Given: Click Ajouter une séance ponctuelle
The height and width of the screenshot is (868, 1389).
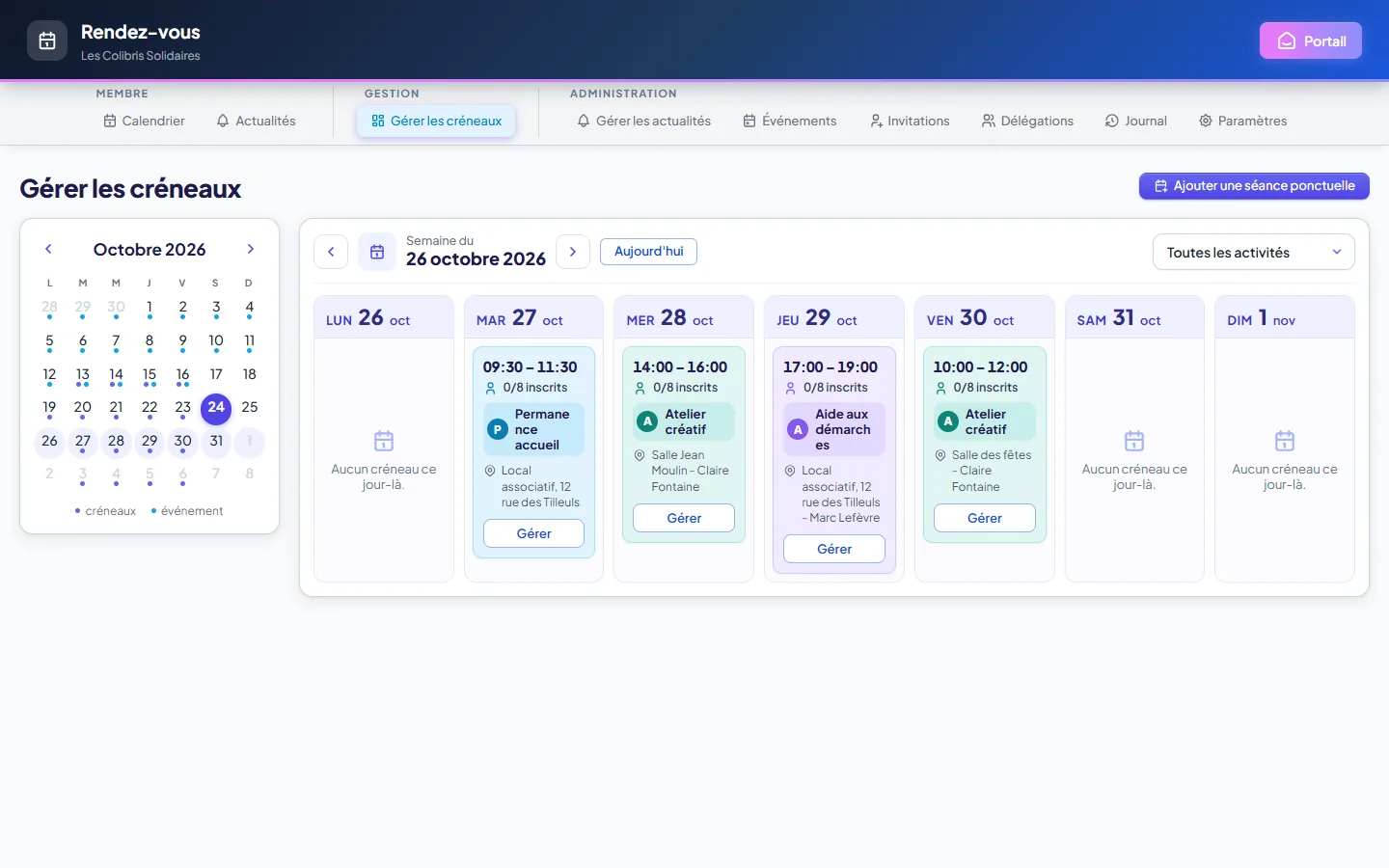Looking at the screenshot, I should coord(1254,186).
